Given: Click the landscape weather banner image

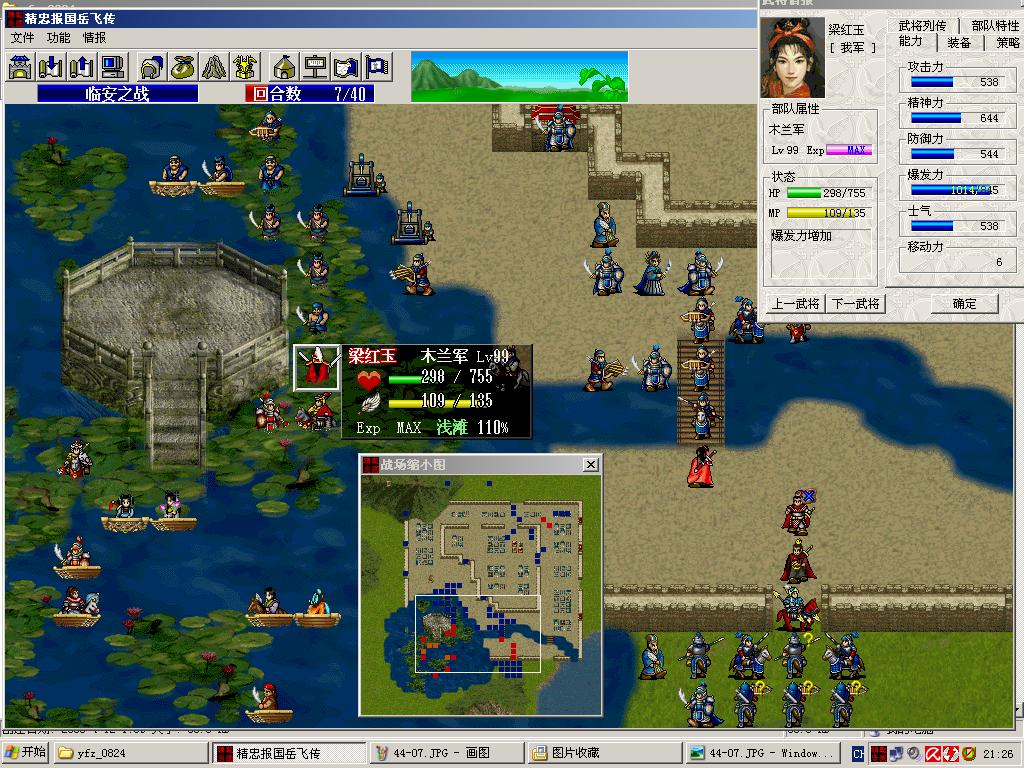Looking at the screenshot, I should click(519, 76).
